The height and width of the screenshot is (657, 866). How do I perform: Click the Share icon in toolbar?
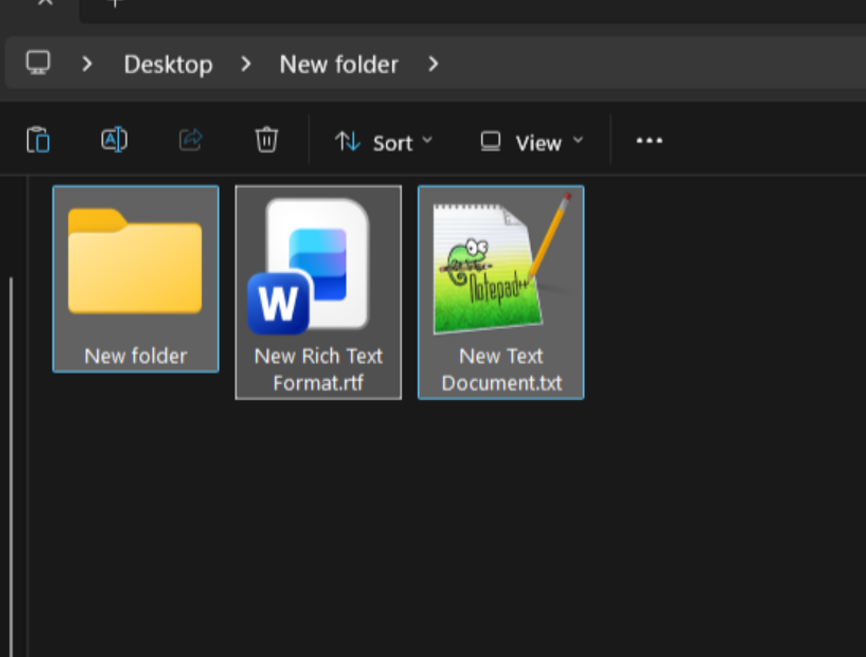click(x=191, y=140)
